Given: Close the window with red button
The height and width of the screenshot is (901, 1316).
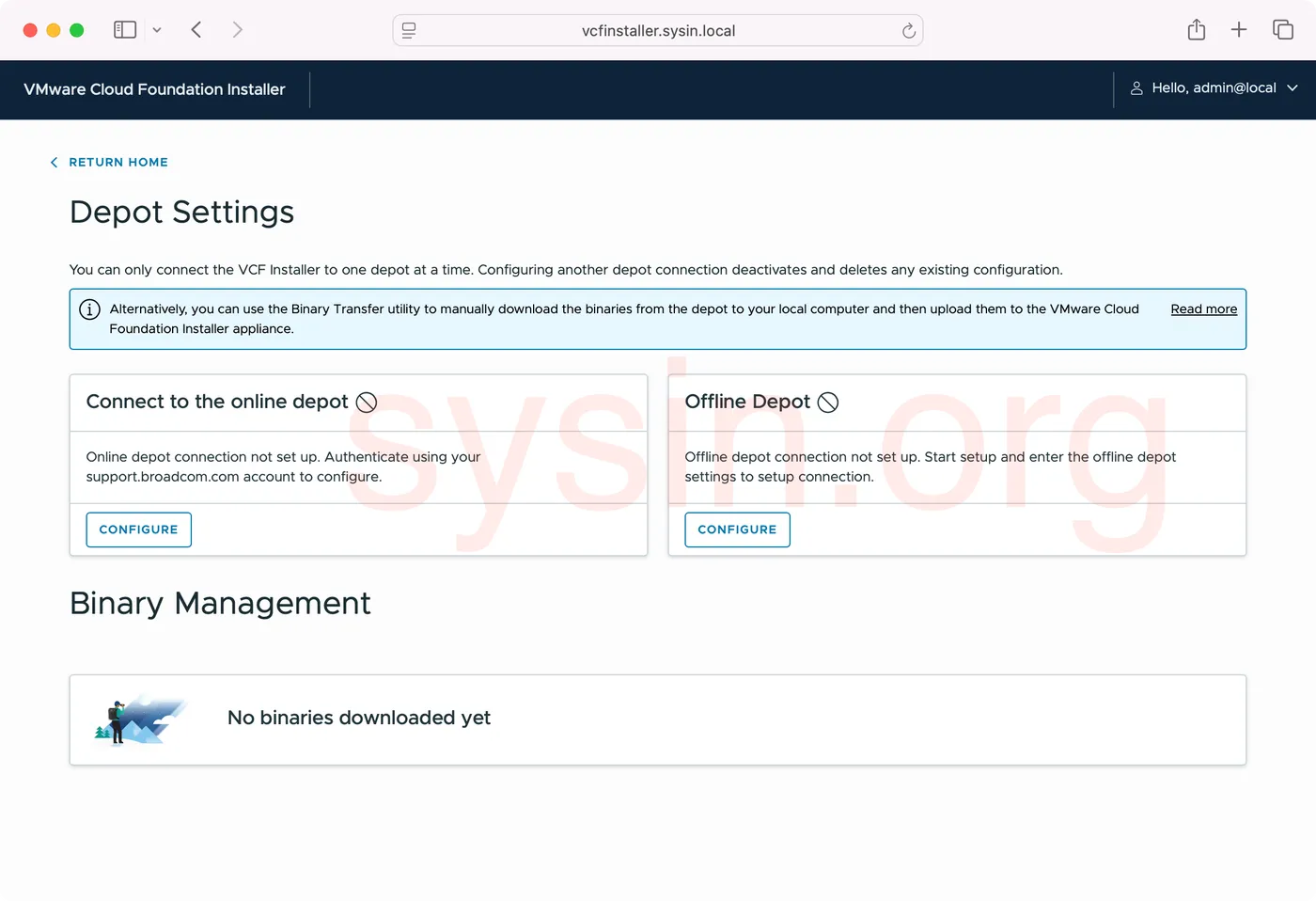Looking at the screenshot, I should pos(30,30).
